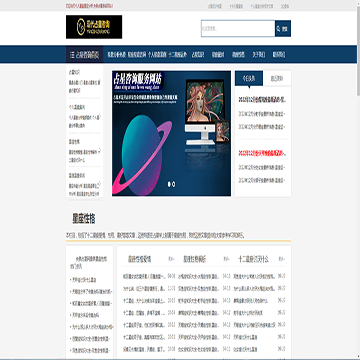Expand the 星座性格 sidebar section arrow
Image resolution: width=360 pixels, height=360 pixels.
100,151
